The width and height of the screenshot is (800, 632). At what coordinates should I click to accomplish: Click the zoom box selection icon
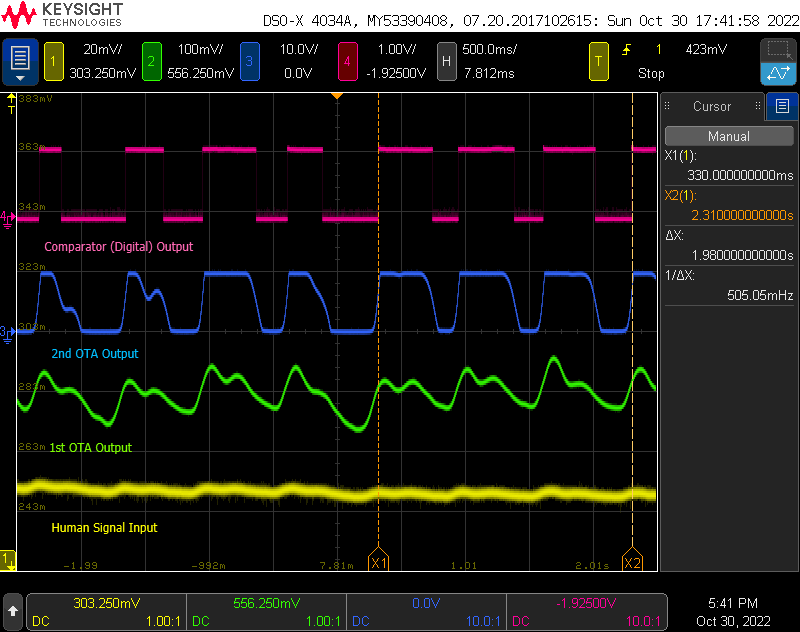point(777,50)
